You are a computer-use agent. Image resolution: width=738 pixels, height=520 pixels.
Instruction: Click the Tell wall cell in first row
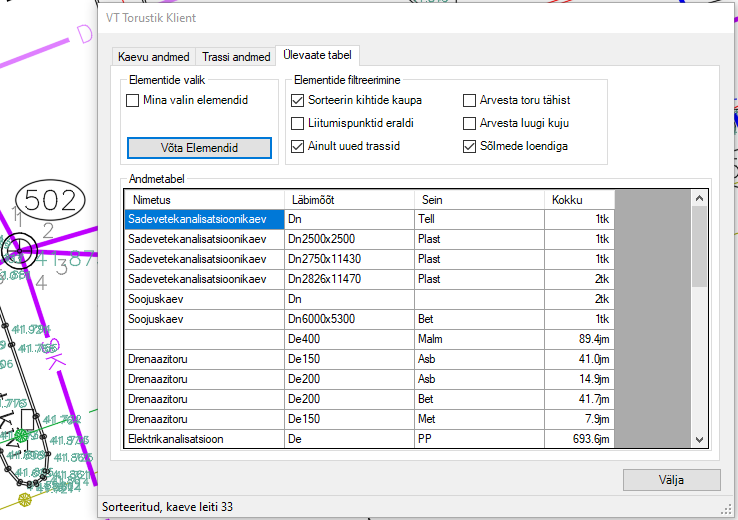point(479,219)
